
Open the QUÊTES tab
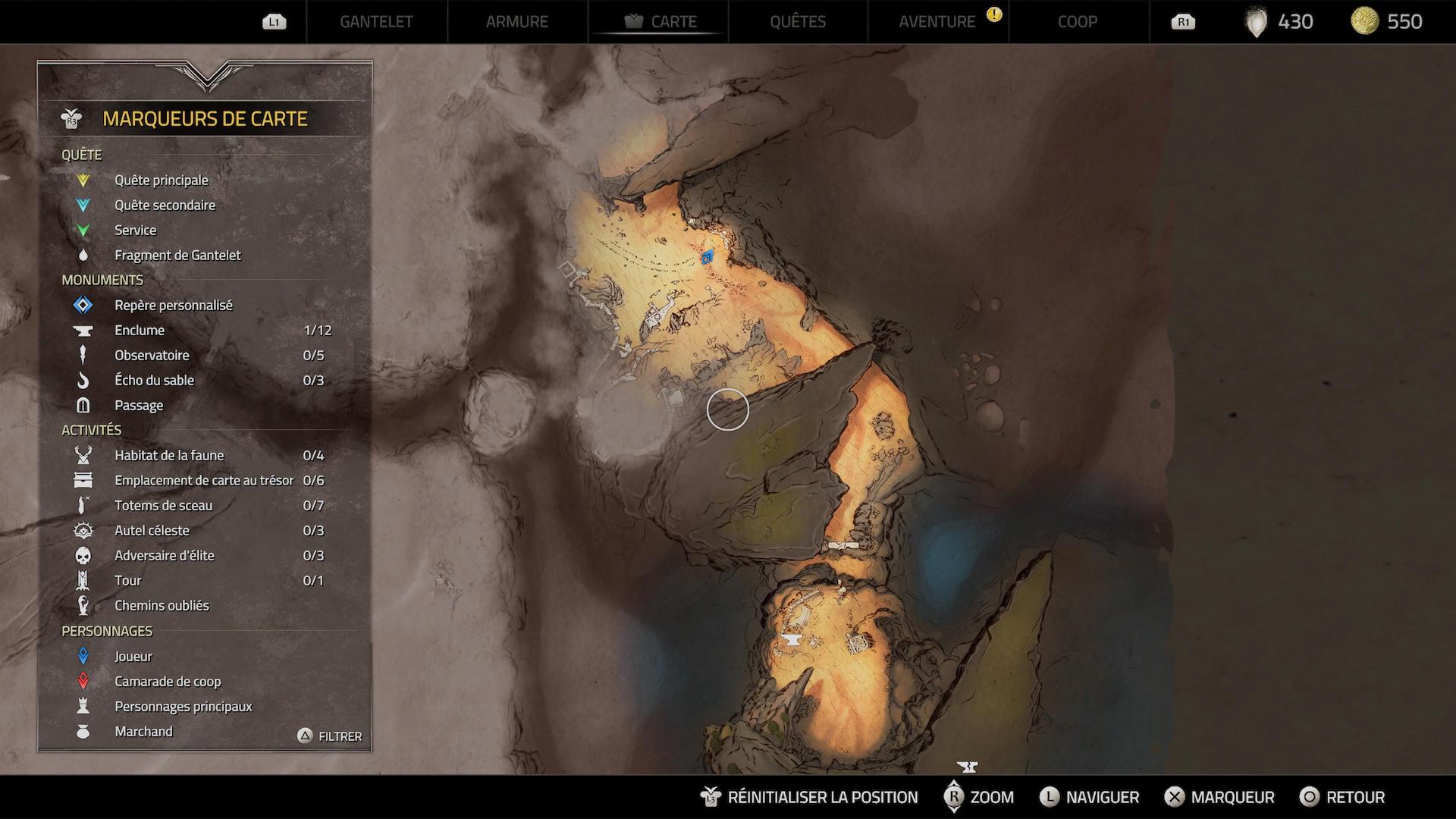tap(798, 22)
